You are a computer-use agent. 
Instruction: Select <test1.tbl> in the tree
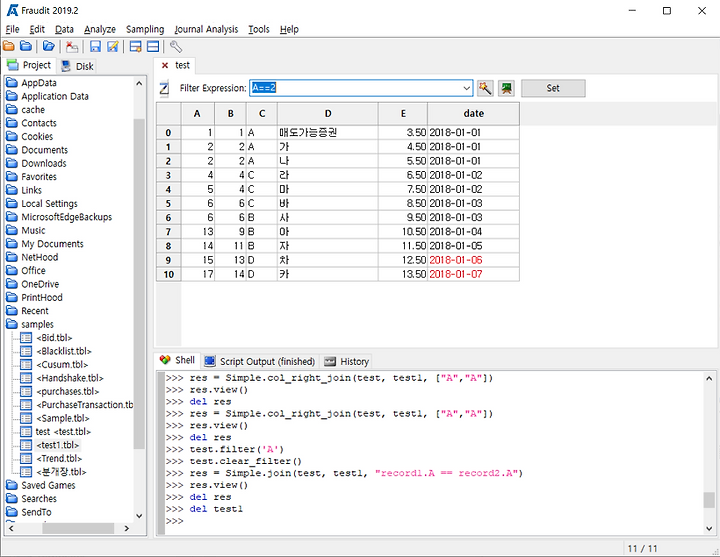click(58, 445)
